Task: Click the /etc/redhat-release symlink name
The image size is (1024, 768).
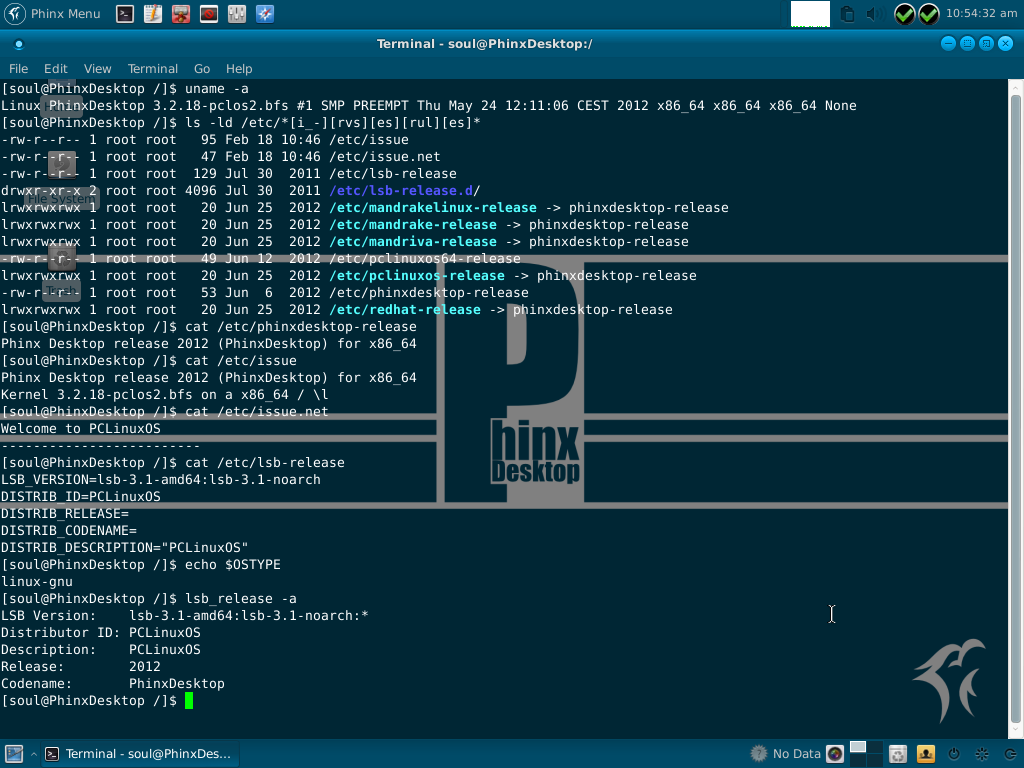Action: coord(405,310)
